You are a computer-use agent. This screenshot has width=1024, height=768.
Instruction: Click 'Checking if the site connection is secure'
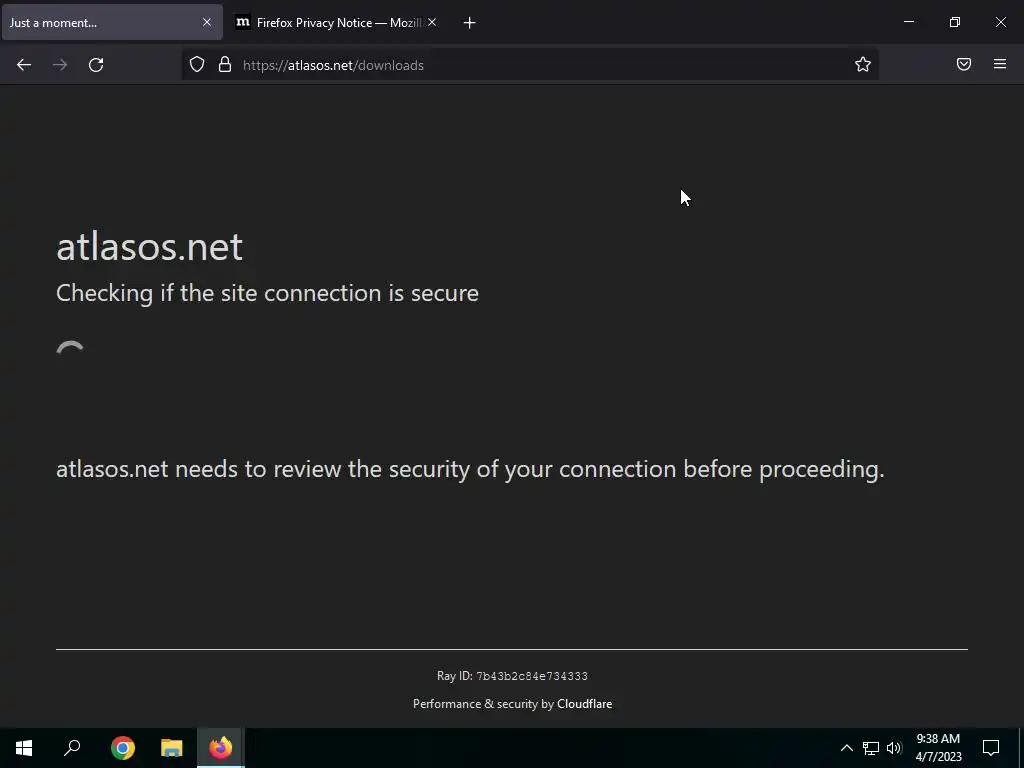(x=267, y=293)
